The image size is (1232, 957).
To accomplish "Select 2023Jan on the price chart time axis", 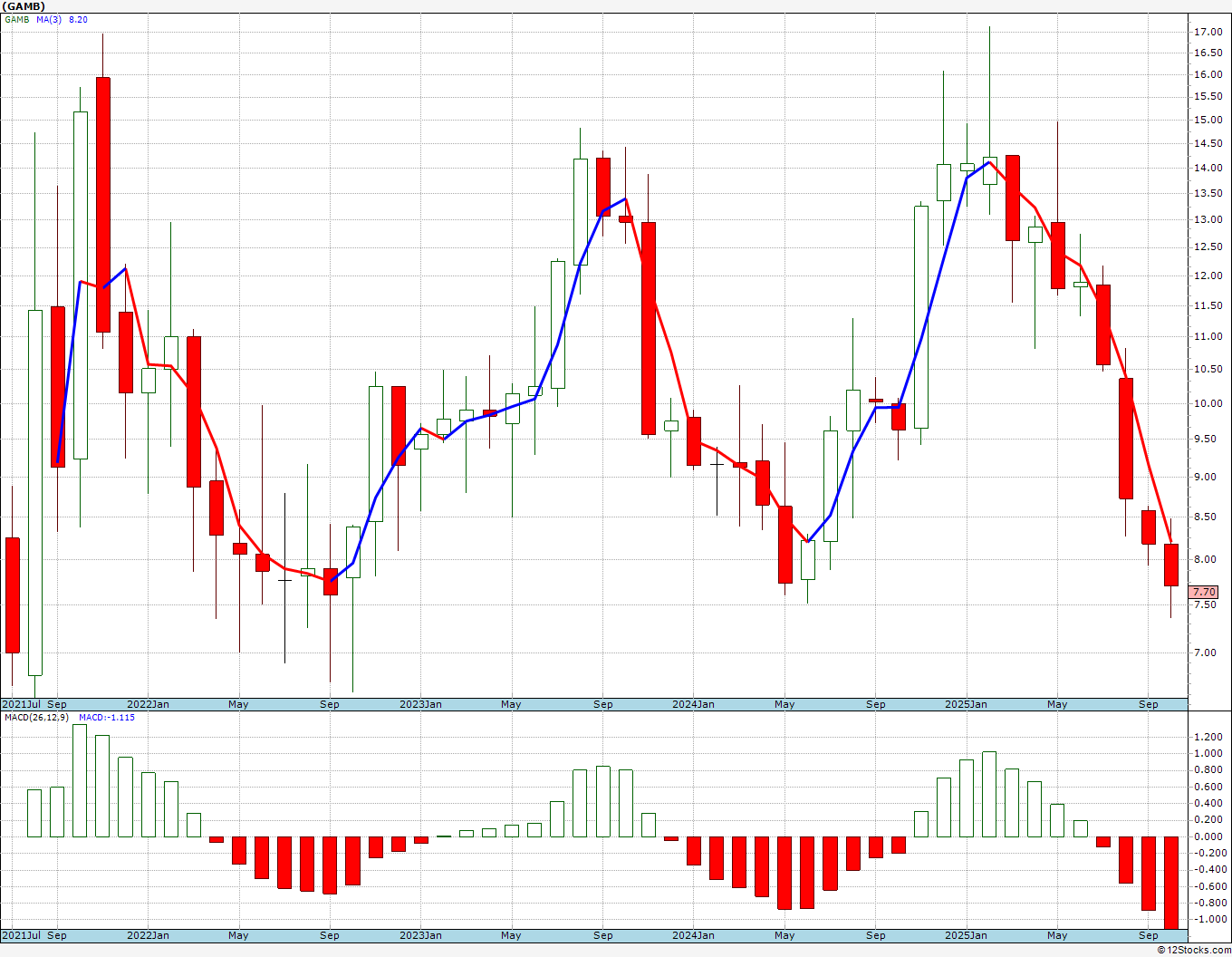I will (420, 704).
